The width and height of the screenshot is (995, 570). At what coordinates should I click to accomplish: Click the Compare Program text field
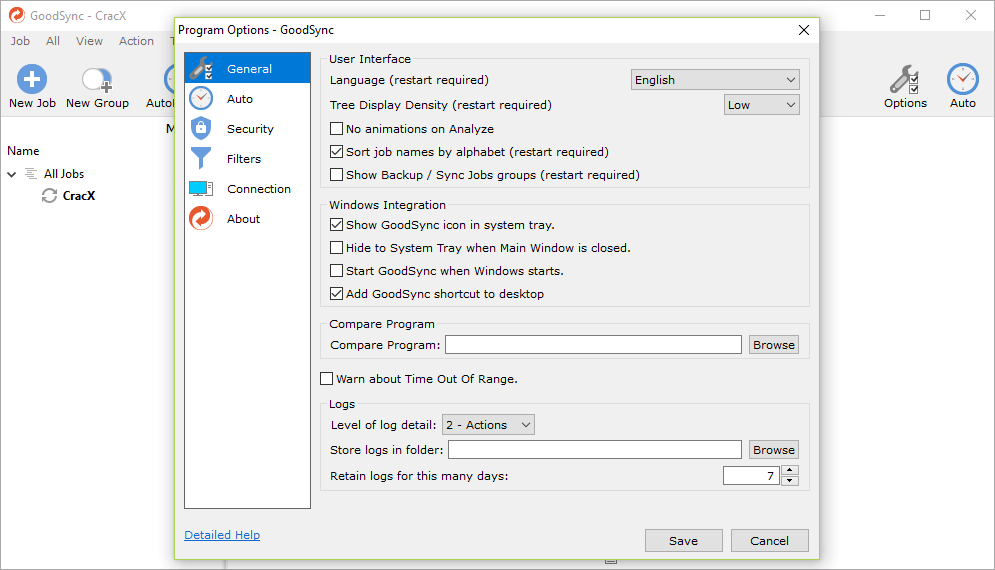click(593, 345)
